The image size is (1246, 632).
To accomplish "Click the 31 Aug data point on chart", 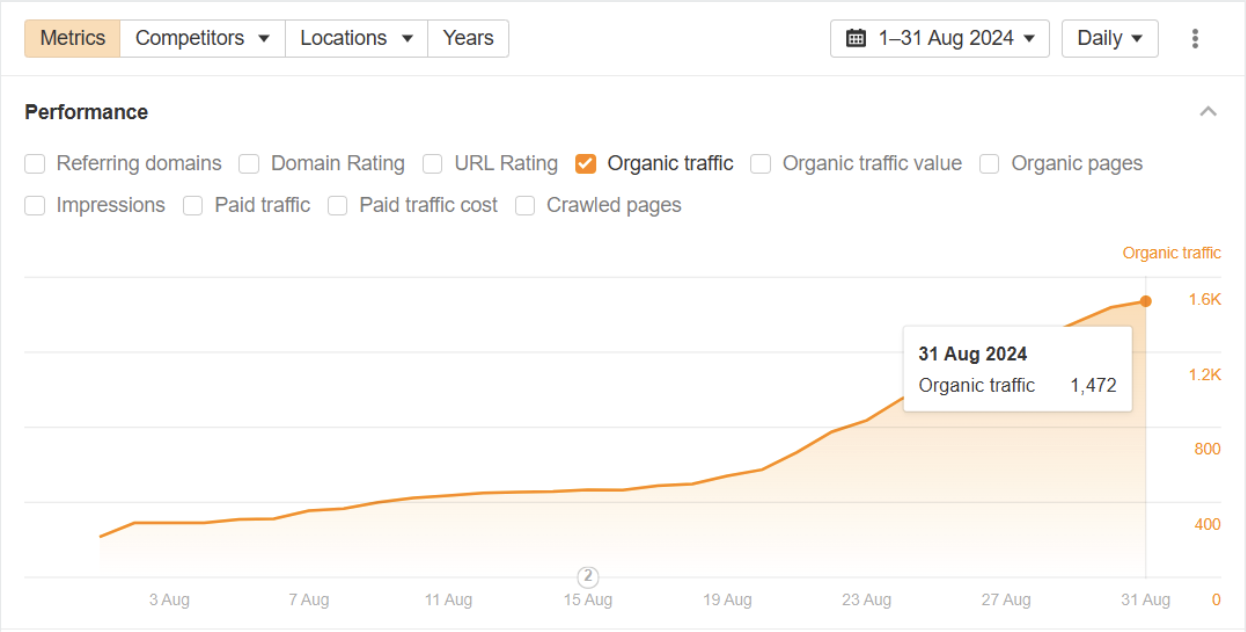I will [1146, 301].
